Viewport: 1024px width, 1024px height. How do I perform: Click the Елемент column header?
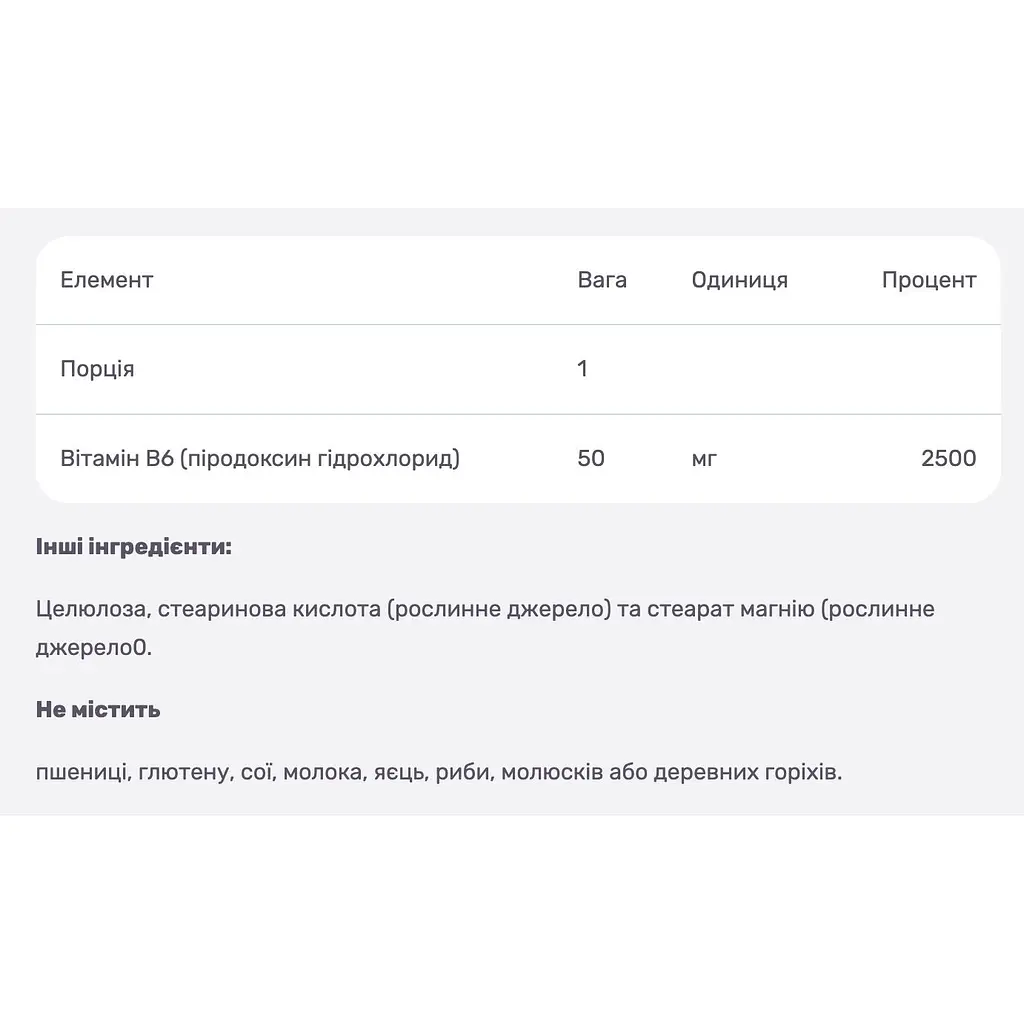point(106,280)
